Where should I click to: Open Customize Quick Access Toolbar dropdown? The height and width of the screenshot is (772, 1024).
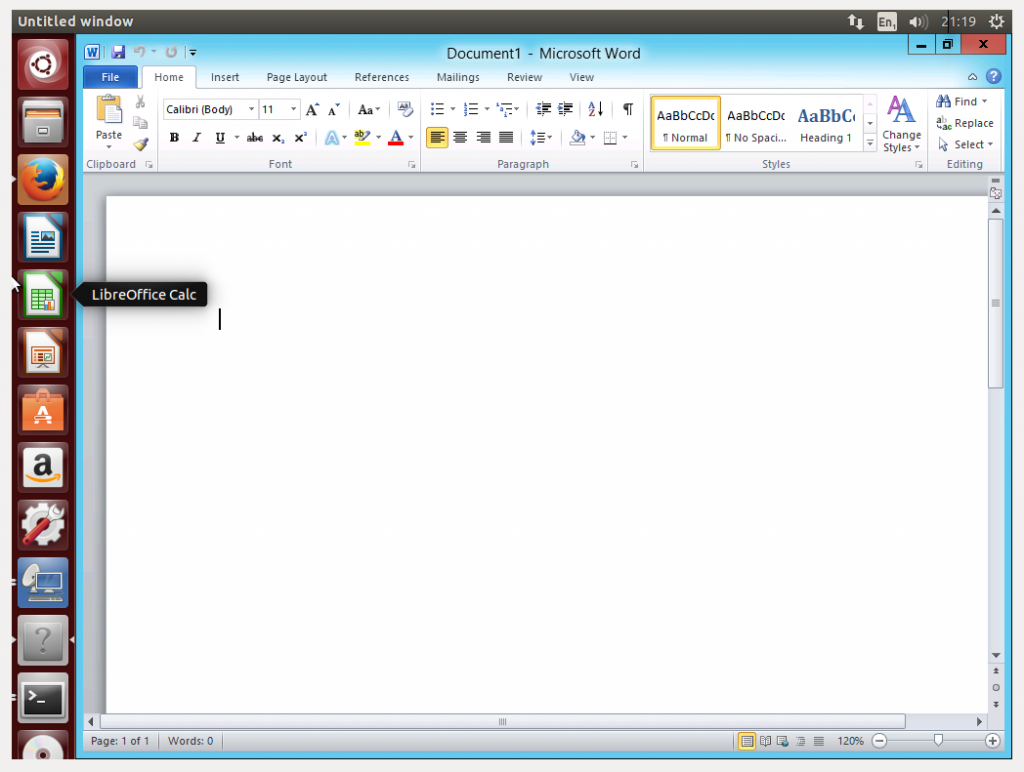coord(193,52)
